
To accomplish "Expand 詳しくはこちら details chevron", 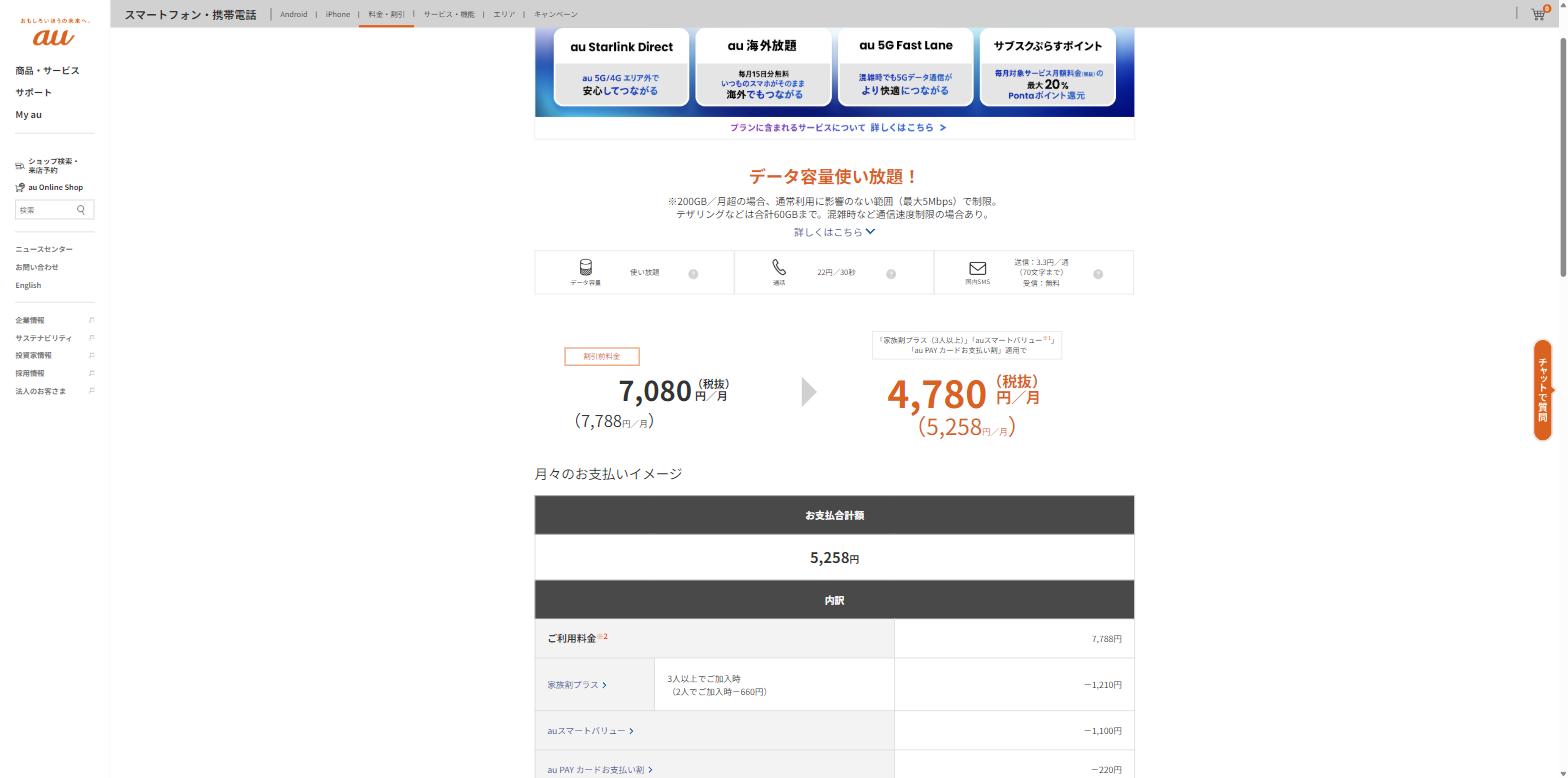I will click(870, 231).
